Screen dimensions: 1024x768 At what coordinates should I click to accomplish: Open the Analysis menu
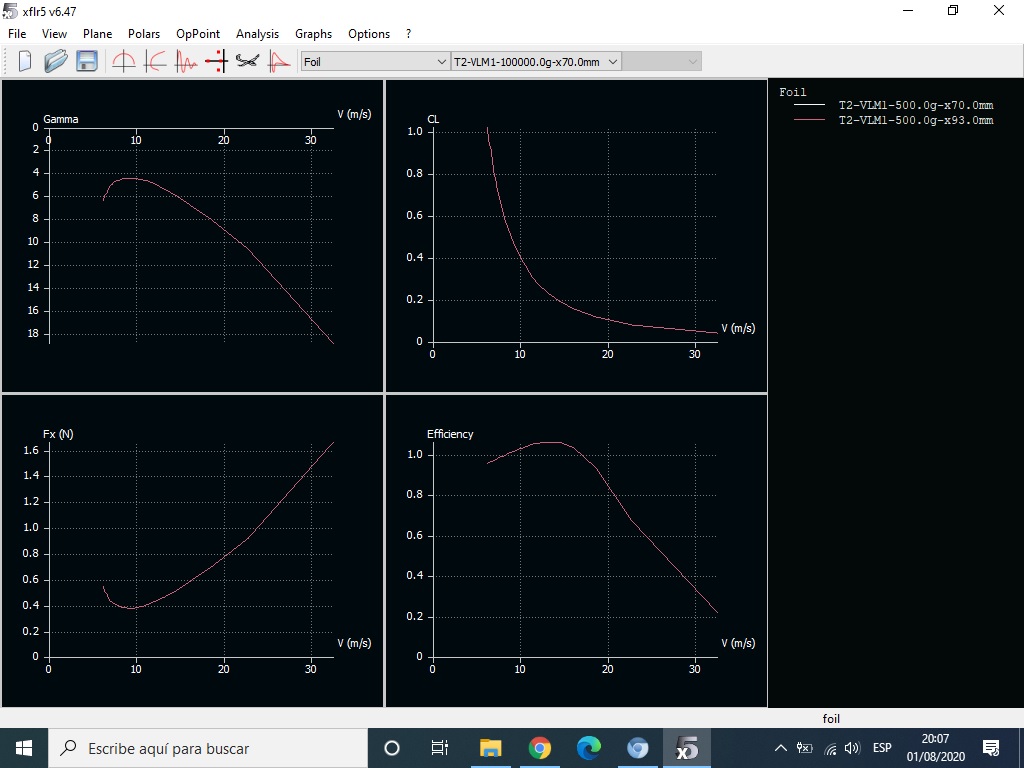(x=257, y=34)
